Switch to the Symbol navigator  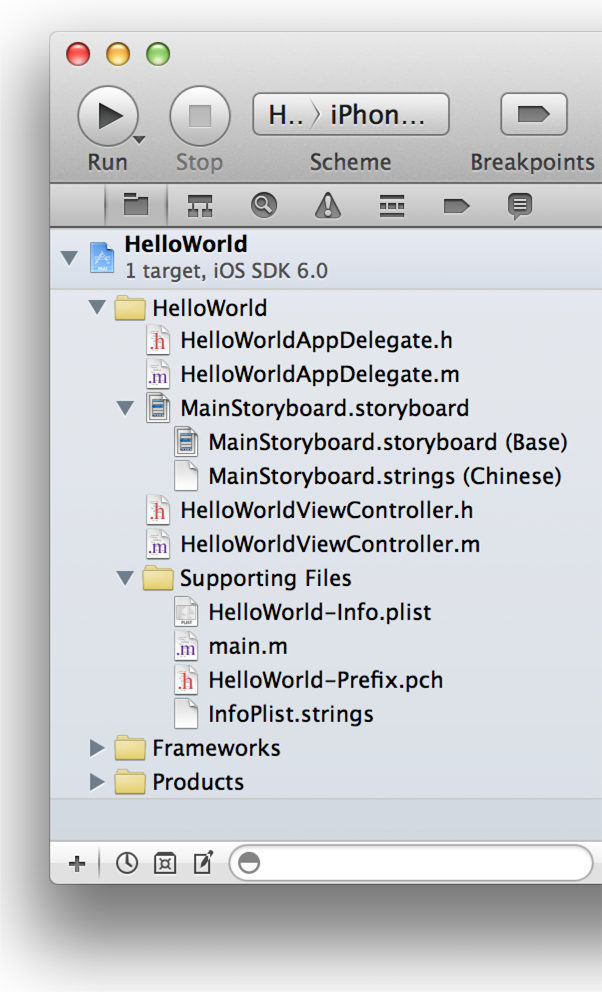(x=200, y=205)
